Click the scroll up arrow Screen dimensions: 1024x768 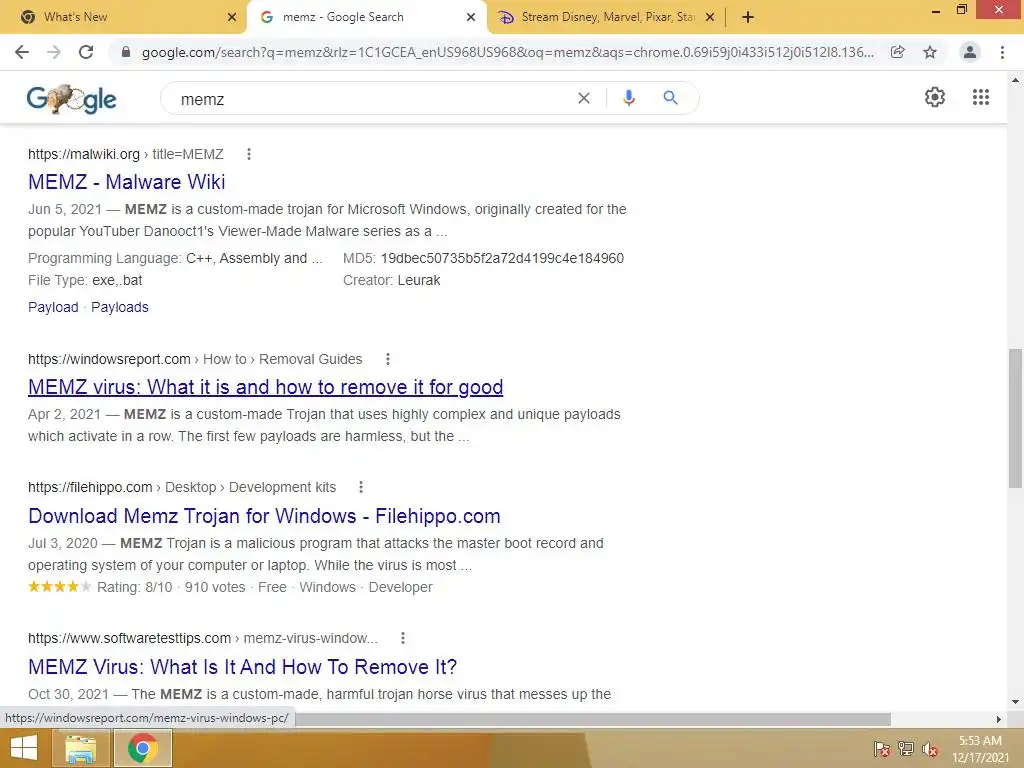point(1015,80)
